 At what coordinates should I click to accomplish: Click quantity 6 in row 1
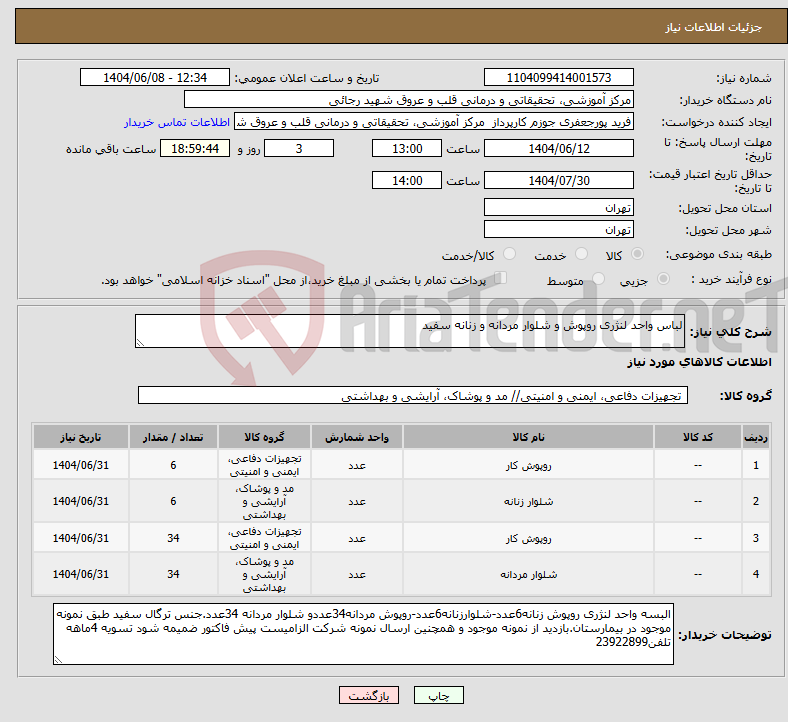pyautogui.click(x=173, y=465)
